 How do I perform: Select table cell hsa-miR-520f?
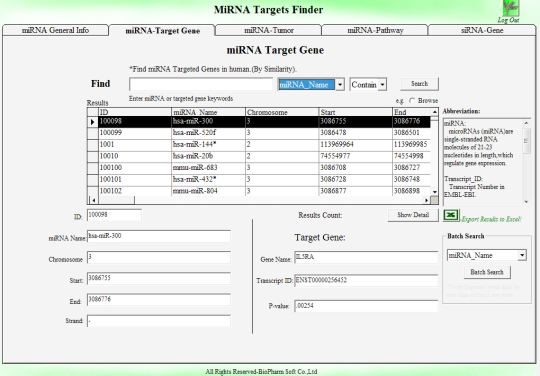point(208,133)
